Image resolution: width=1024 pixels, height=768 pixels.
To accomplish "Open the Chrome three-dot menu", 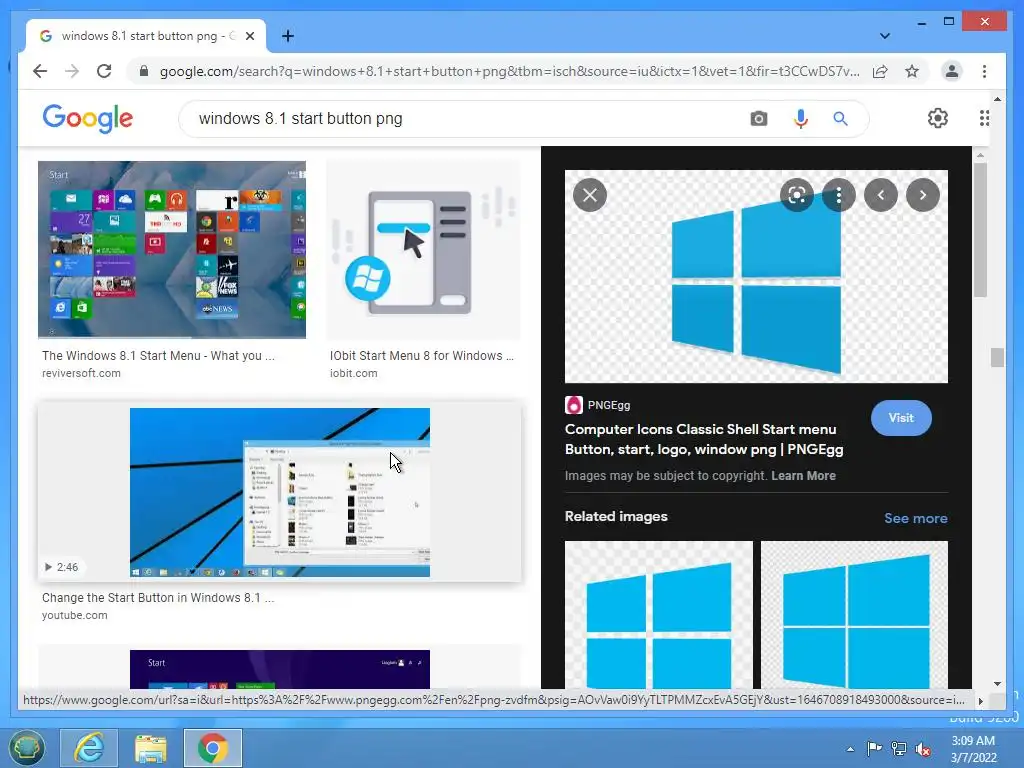I will [x=984, y=71].
